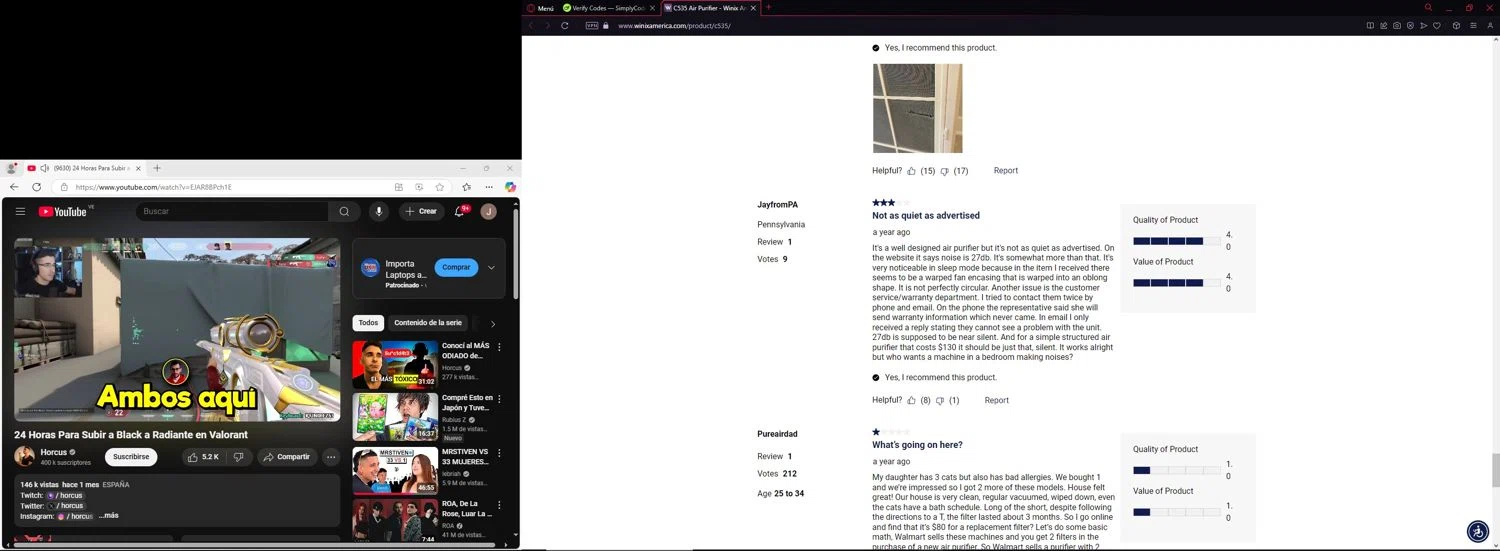
Task: Switch to Verify Codes SimplyCodes tab
Action: 609,7
